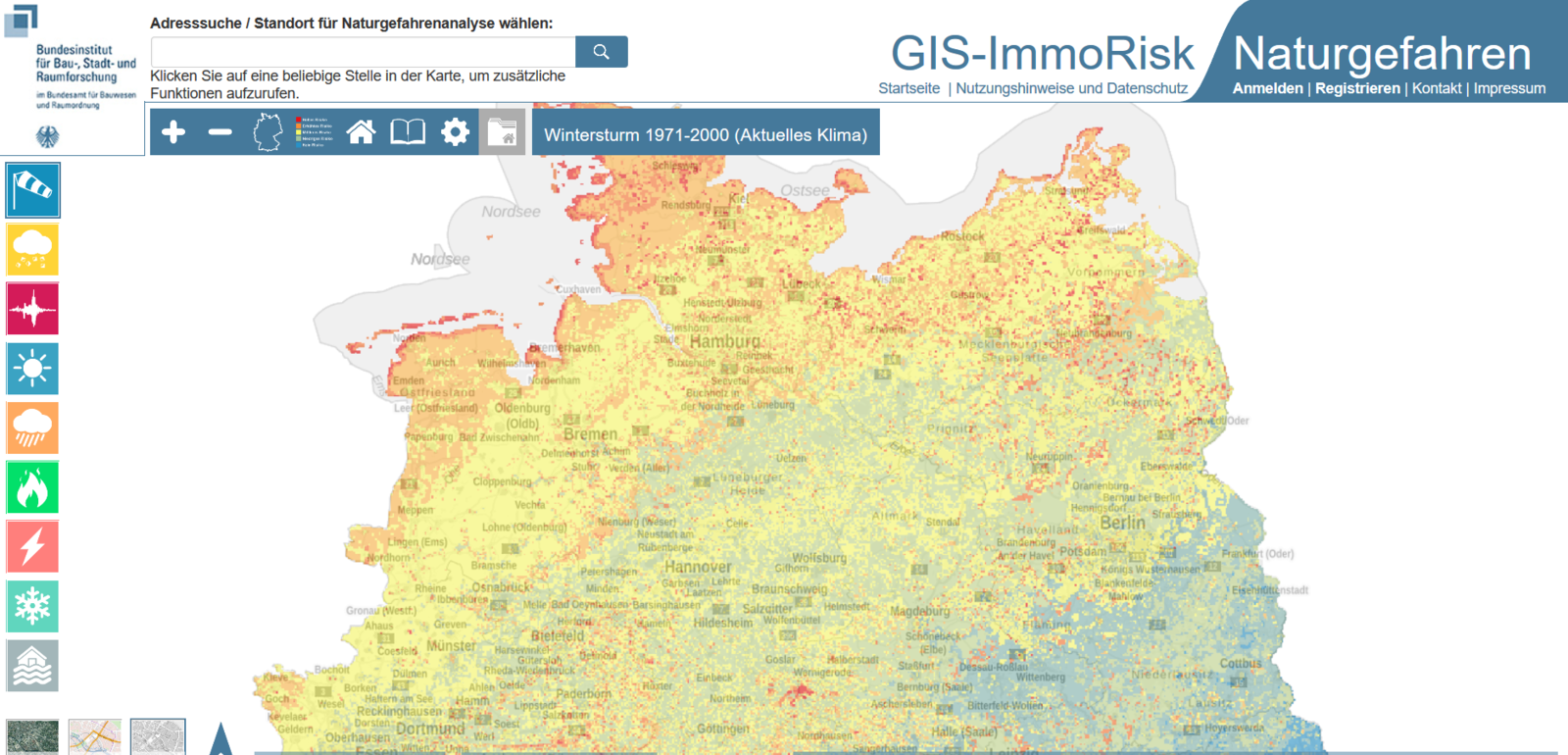Open Nutzungshinweise und Datenschutz link

click(1072, 88)
